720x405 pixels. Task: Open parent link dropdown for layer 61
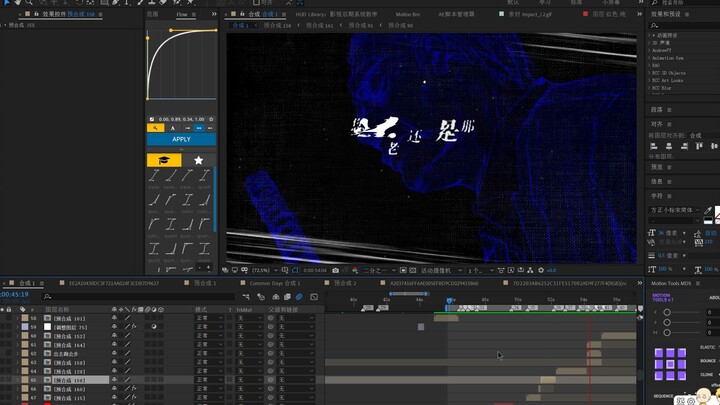tap(296, 345)
